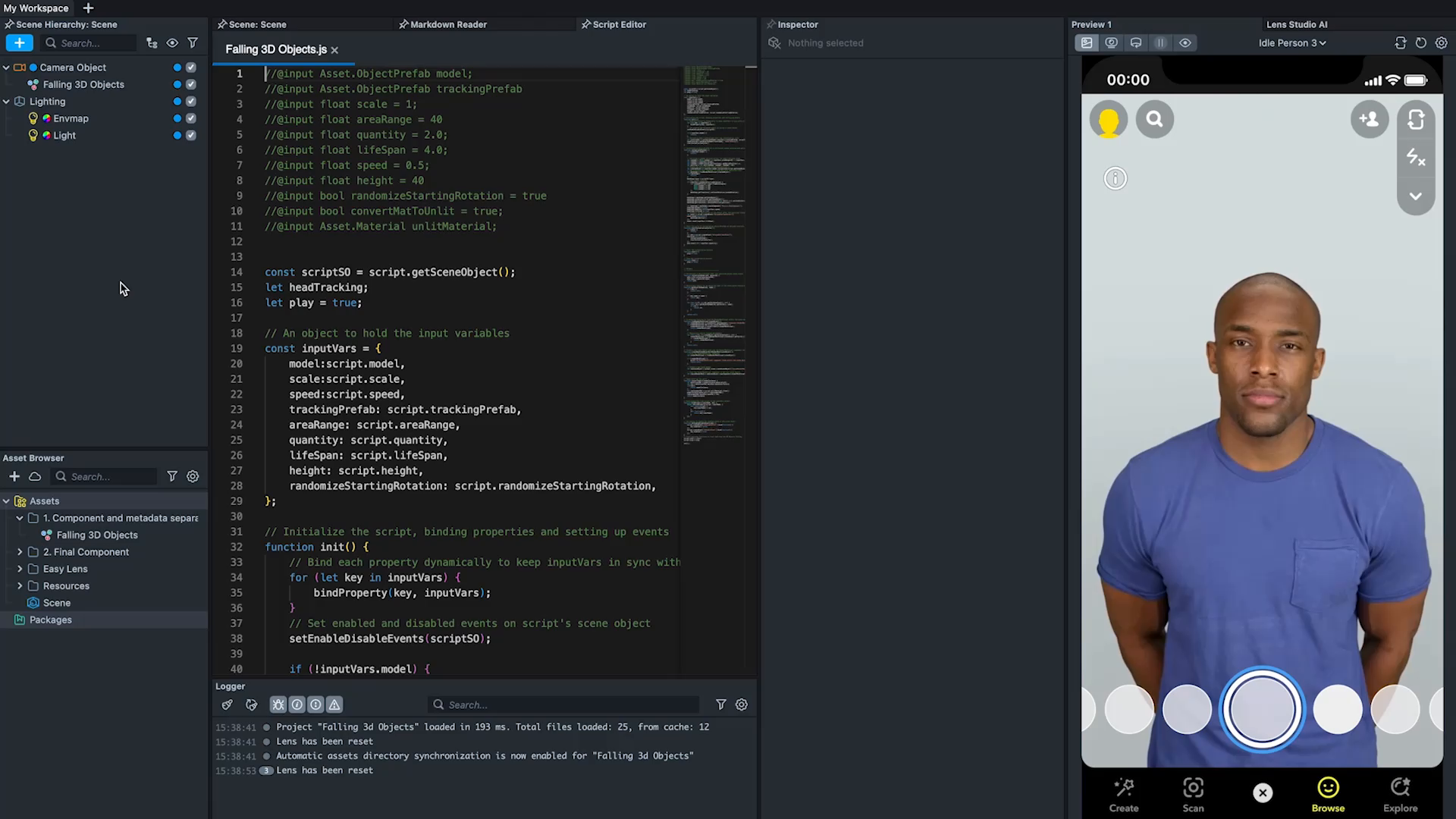Close Falling 3D Objects.js tab
Viewport: 1456px width, 819px height.
tap(334, 51)
